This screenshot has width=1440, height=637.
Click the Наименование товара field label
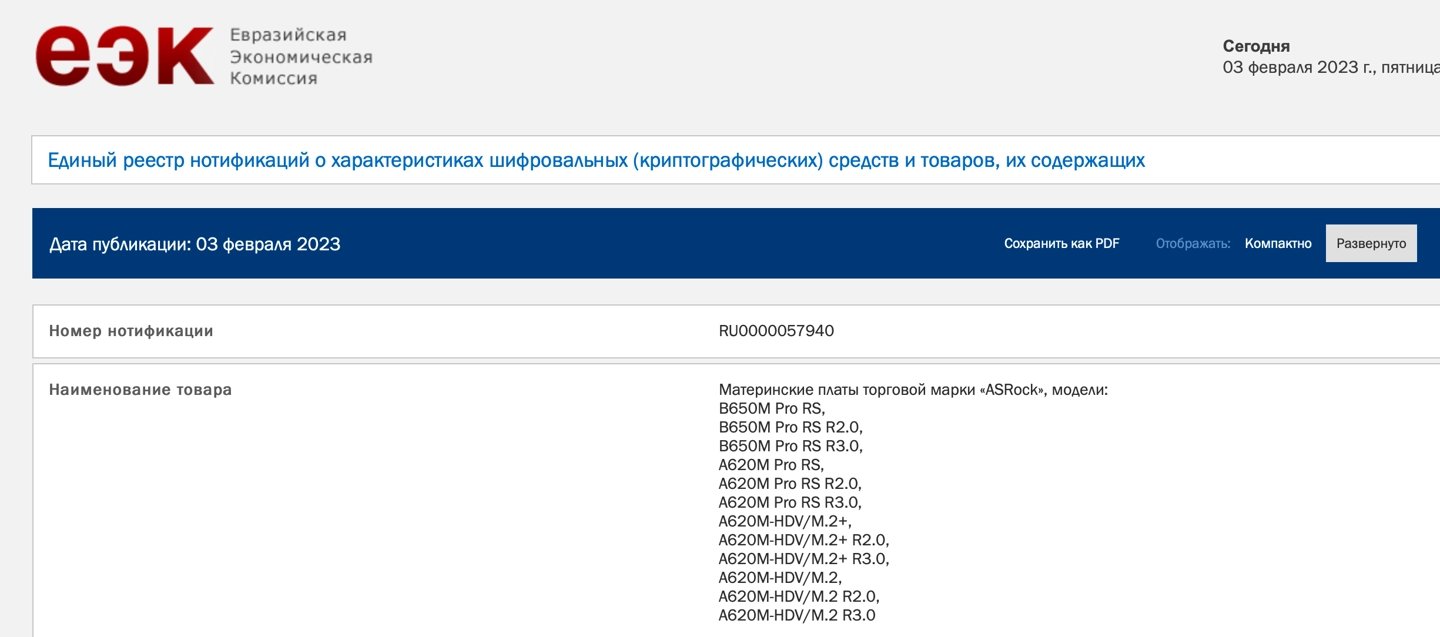pyautogui.click(x=140, y=390)
